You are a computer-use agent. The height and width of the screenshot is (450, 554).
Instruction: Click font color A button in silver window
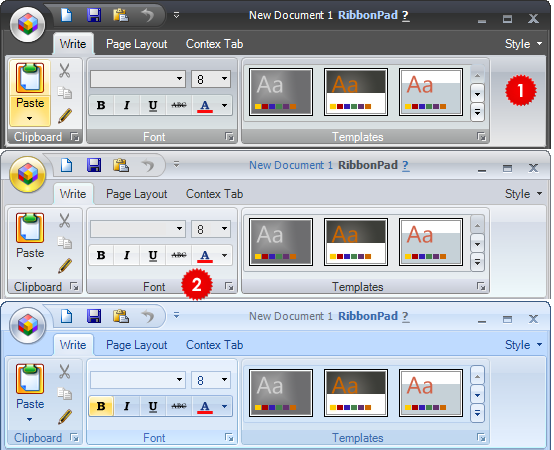tap(205, 255)
